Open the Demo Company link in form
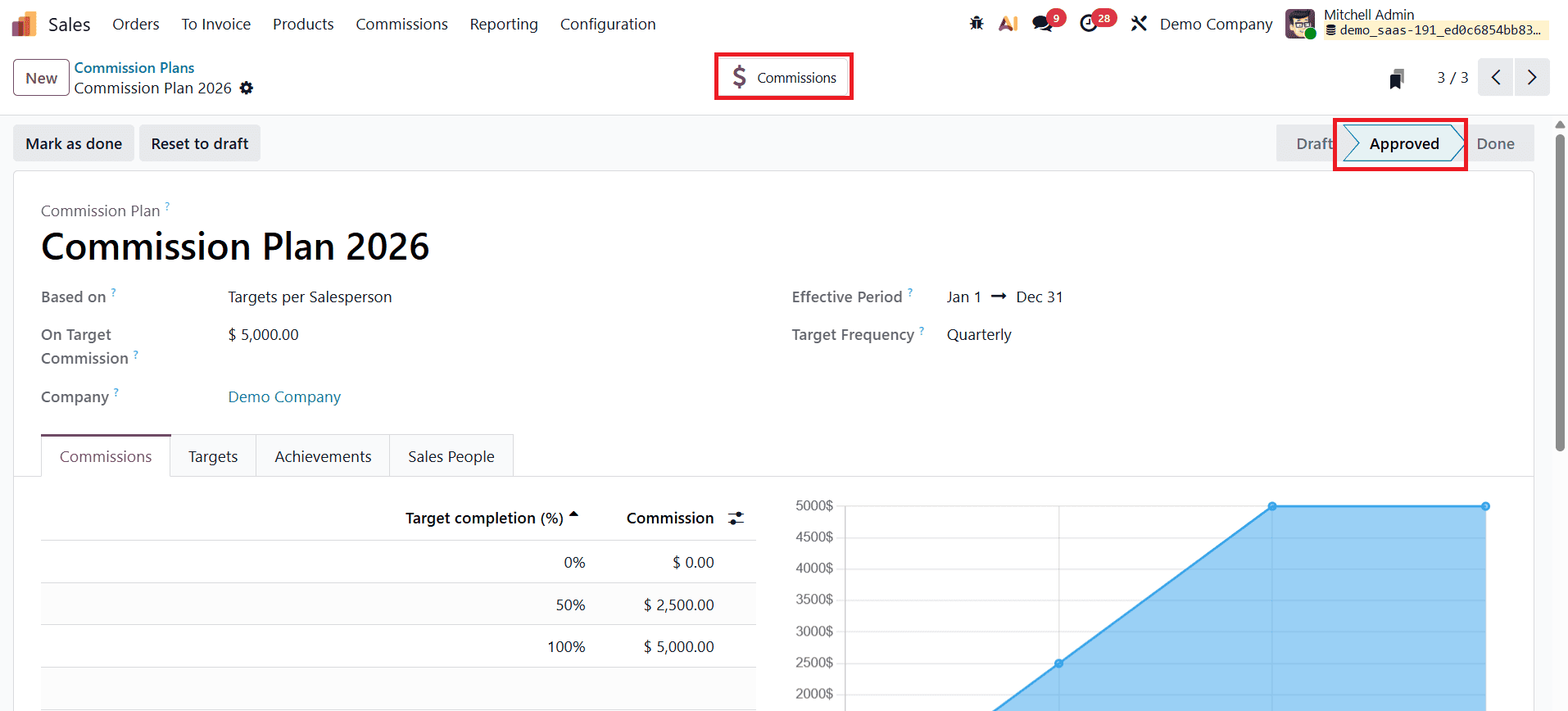 click(284, 396)
